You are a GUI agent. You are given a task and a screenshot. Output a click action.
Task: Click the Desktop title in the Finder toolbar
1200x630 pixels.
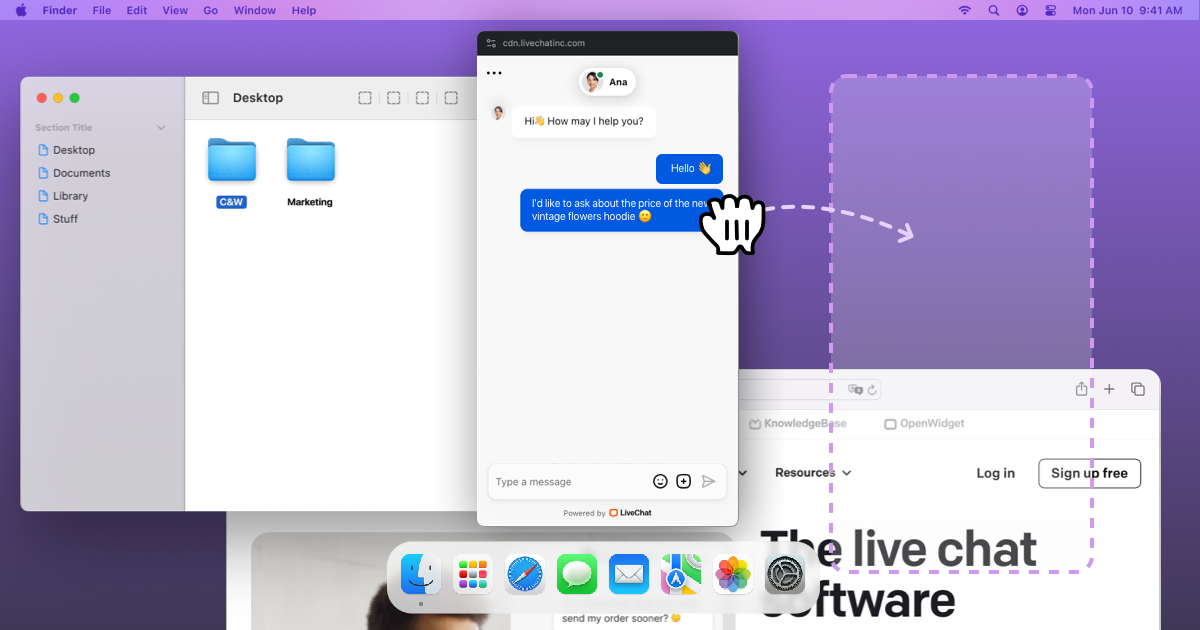[258, 98]
